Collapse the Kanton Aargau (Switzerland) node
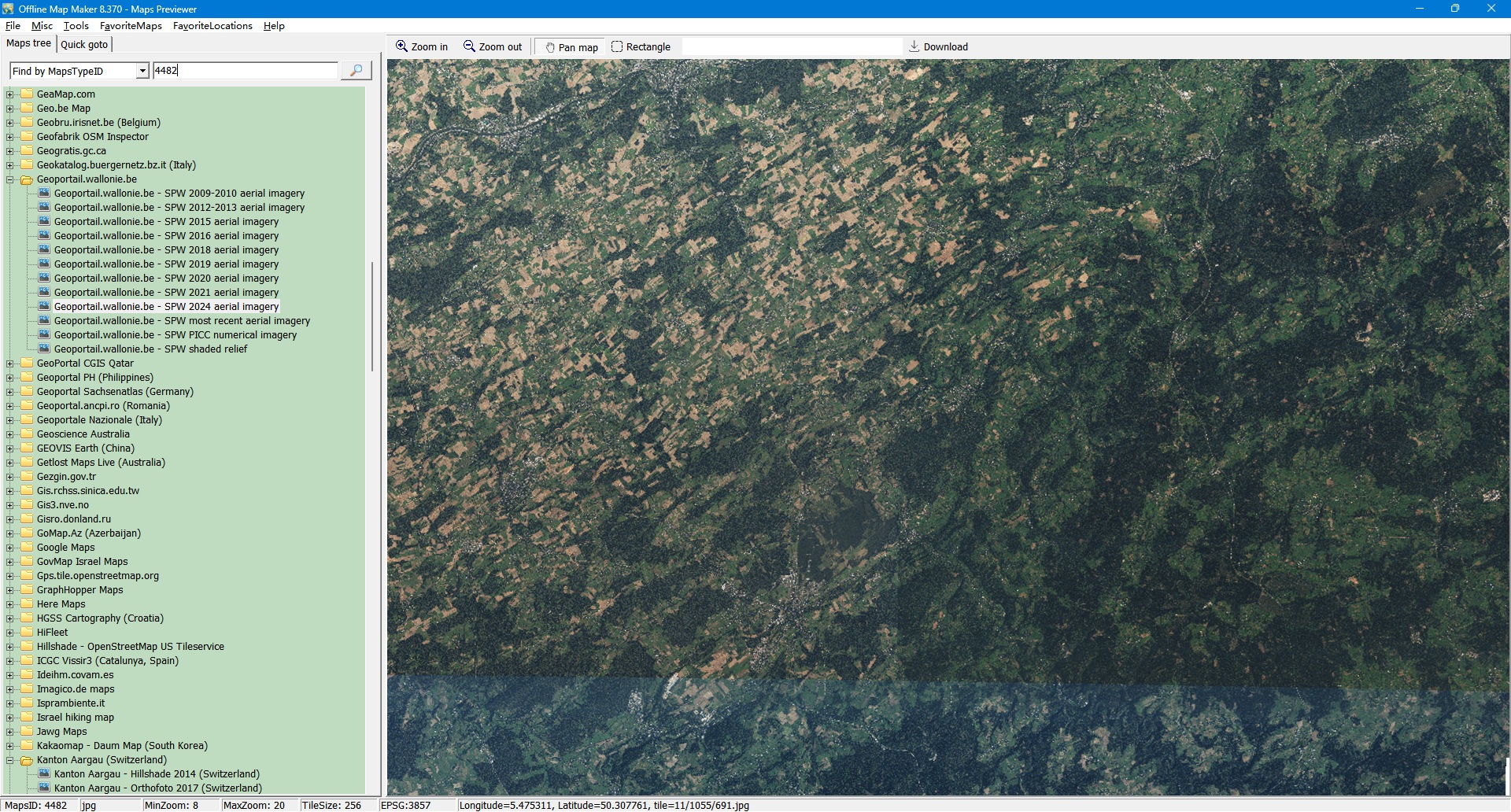This screenshot has width=1511, height=812. pyautogui.click(x=10, y=760)
